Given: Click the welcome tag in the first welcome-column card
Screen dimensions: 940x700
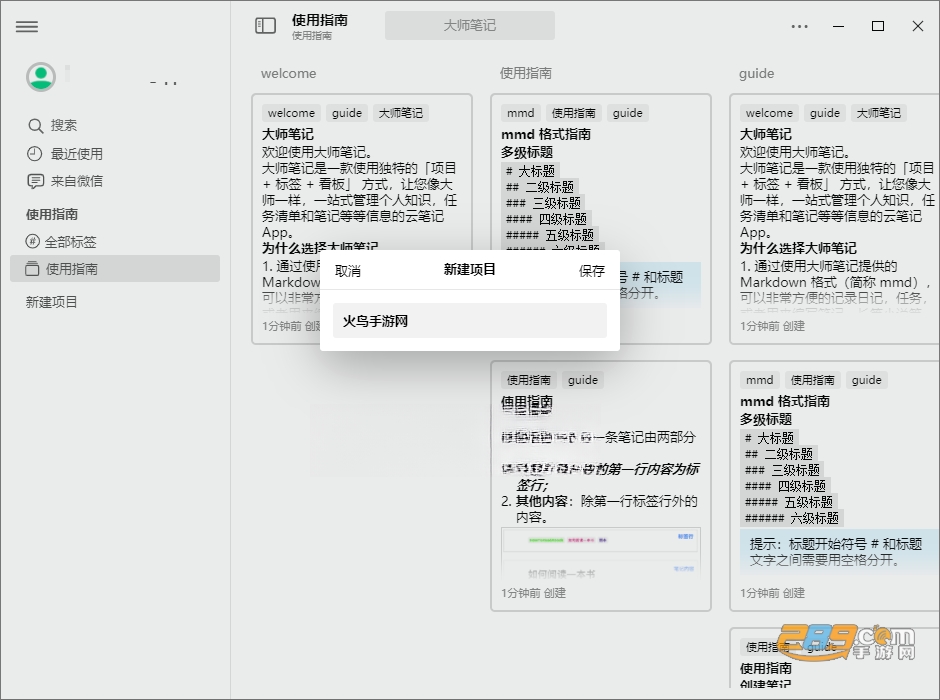Looking at the screenshot, I should tap(291, 113).
